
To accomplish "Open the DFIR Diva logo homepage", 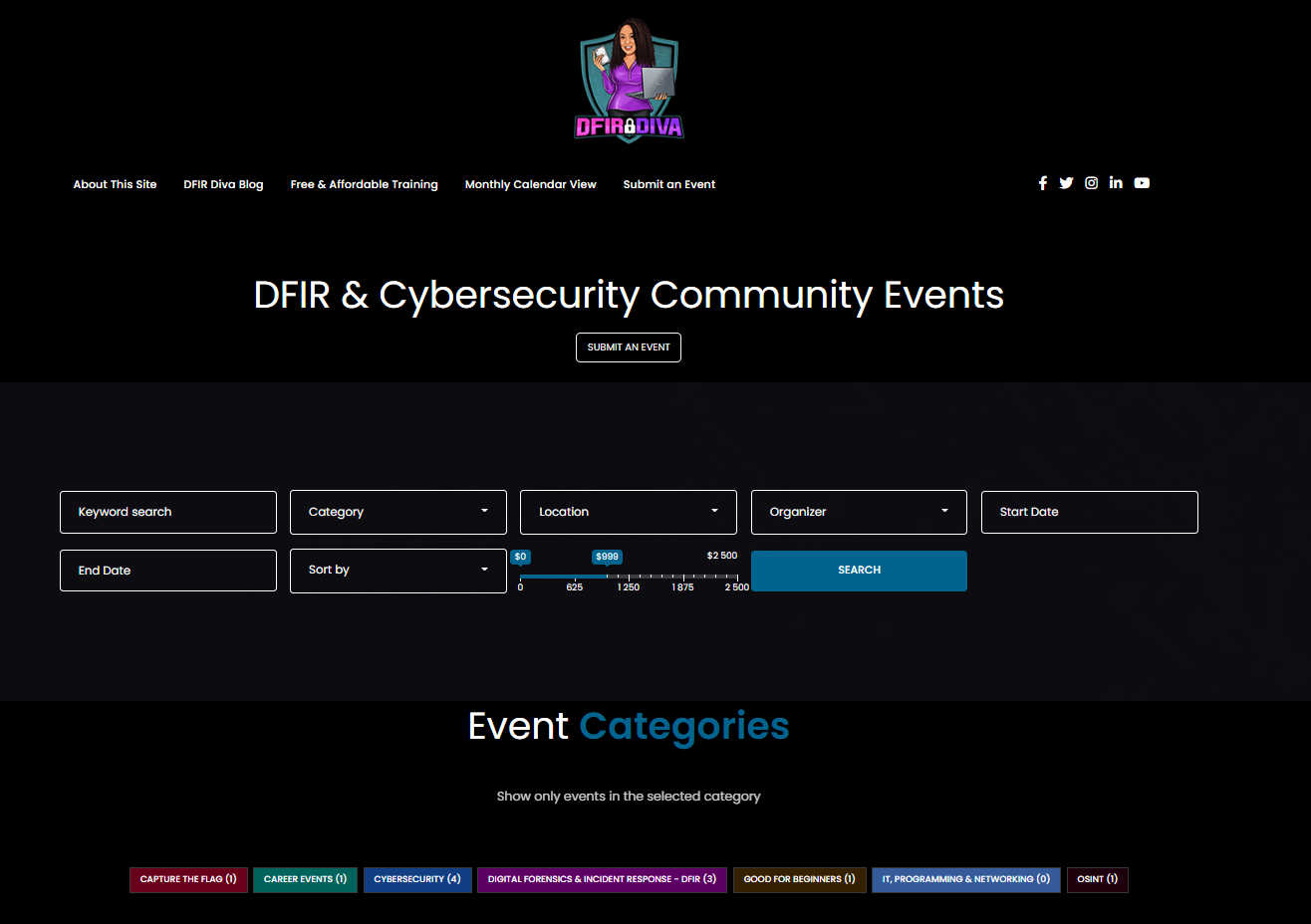I will (x=629, y=81).
